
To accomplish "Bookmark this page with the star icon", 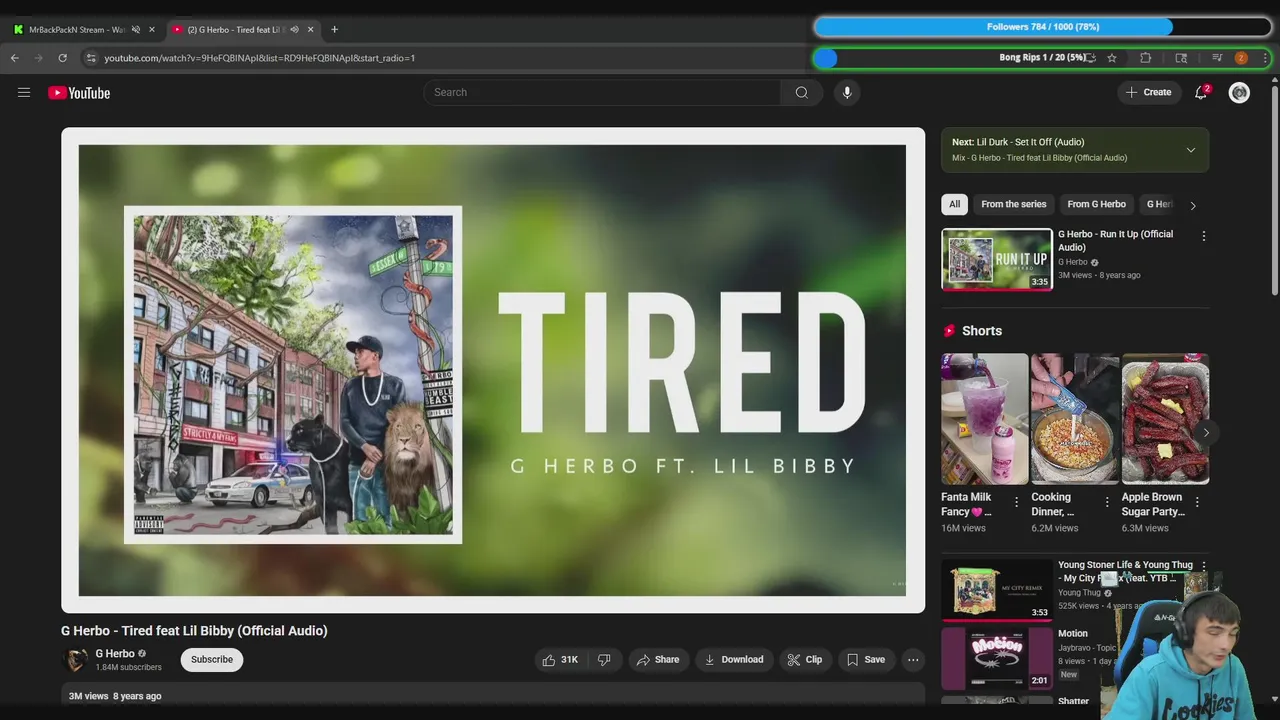I will pyautogui.click(x=1112, y=58).
